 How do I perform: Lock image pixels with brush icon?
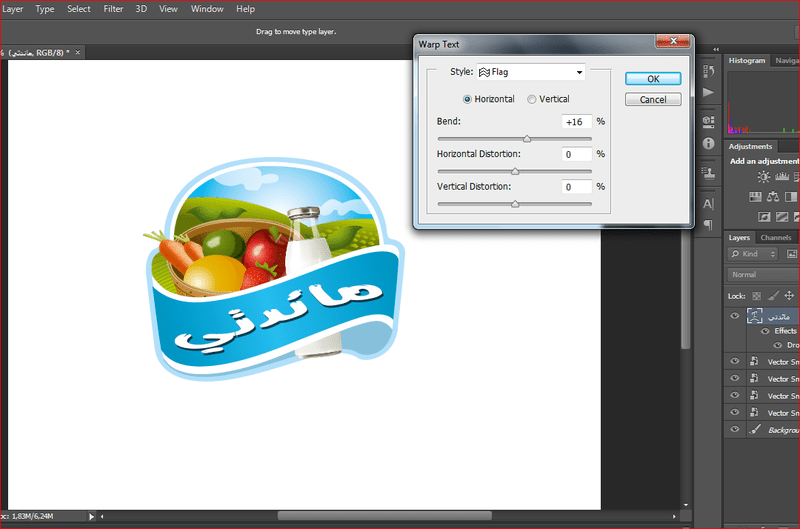click(773, 296)
